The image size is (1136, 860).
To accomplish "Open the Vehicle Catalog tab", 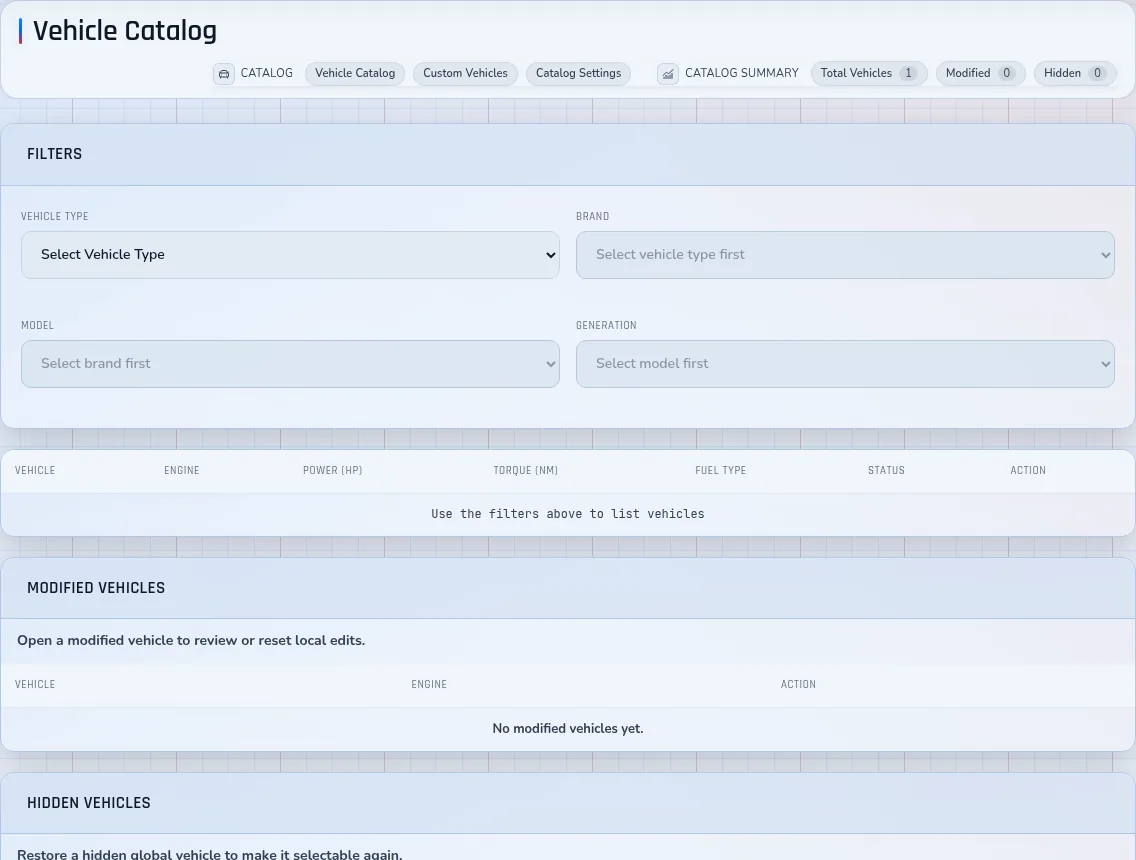I will pos(355,73).
